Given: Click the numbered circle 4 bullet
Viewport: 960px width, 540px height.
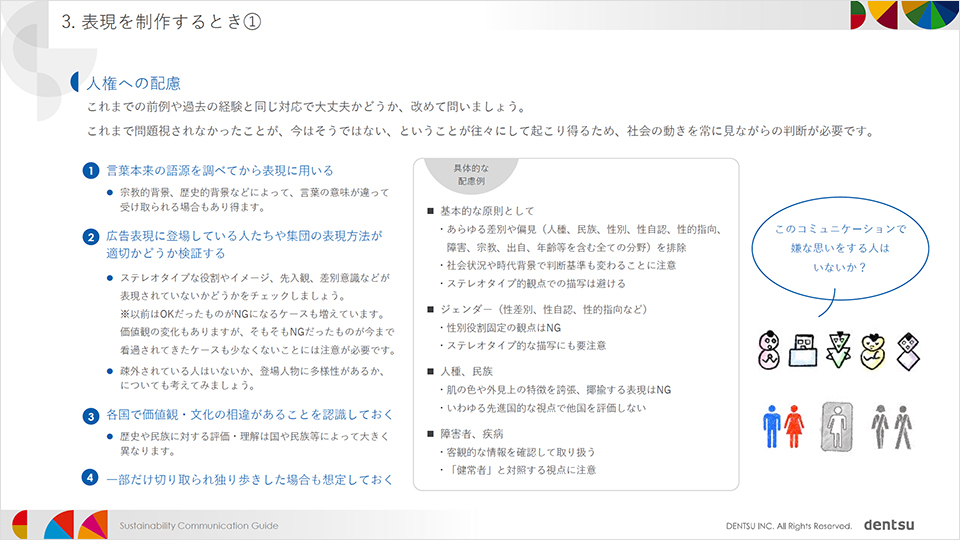Looking at the screenshot, I should [x=90, y=478].
